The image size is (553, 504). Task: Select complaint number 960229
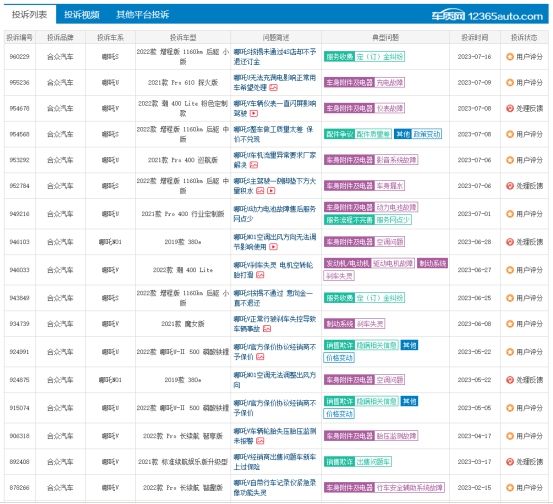click(19, 56)
